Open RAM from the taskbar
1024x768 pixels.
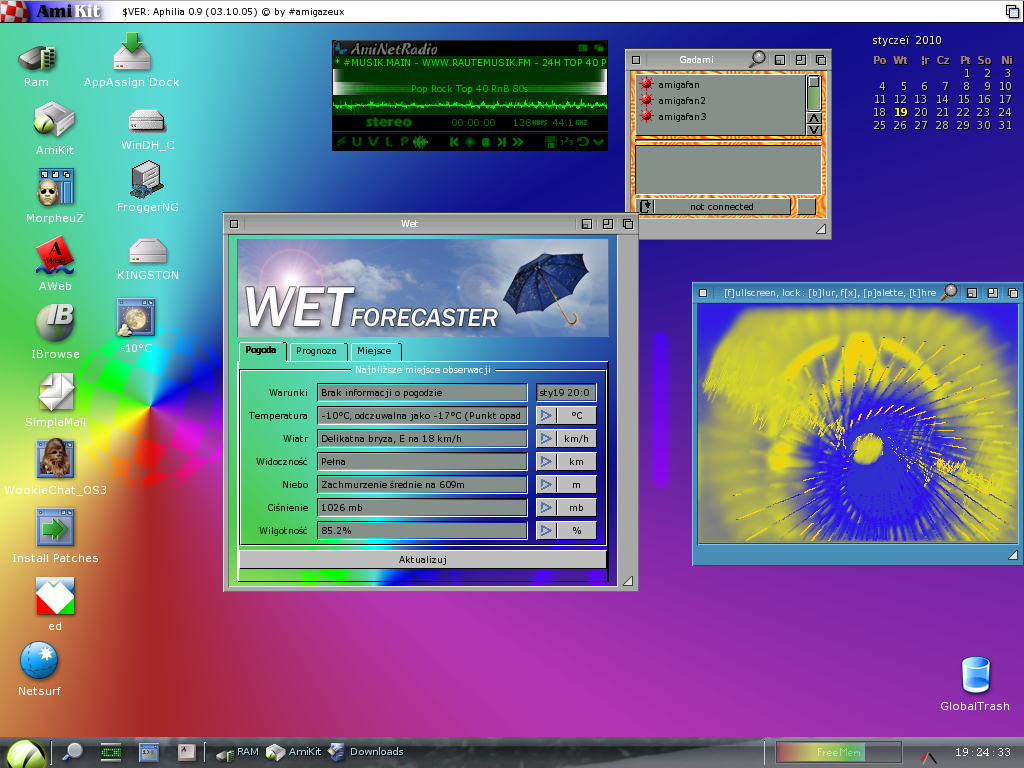point(238,752)
